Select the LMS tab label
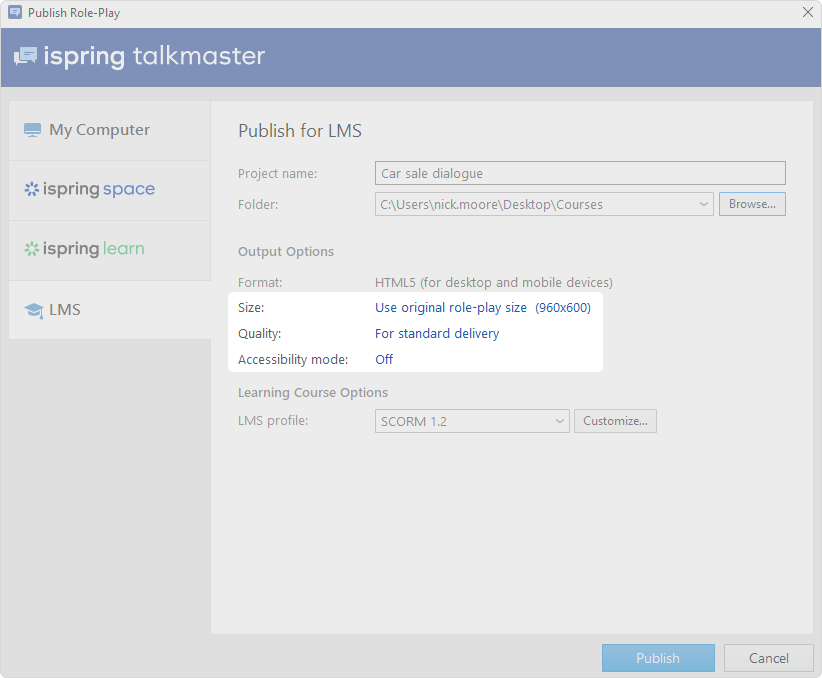The image size is (822, 678). pyautogui.click(x=65, y=310)
